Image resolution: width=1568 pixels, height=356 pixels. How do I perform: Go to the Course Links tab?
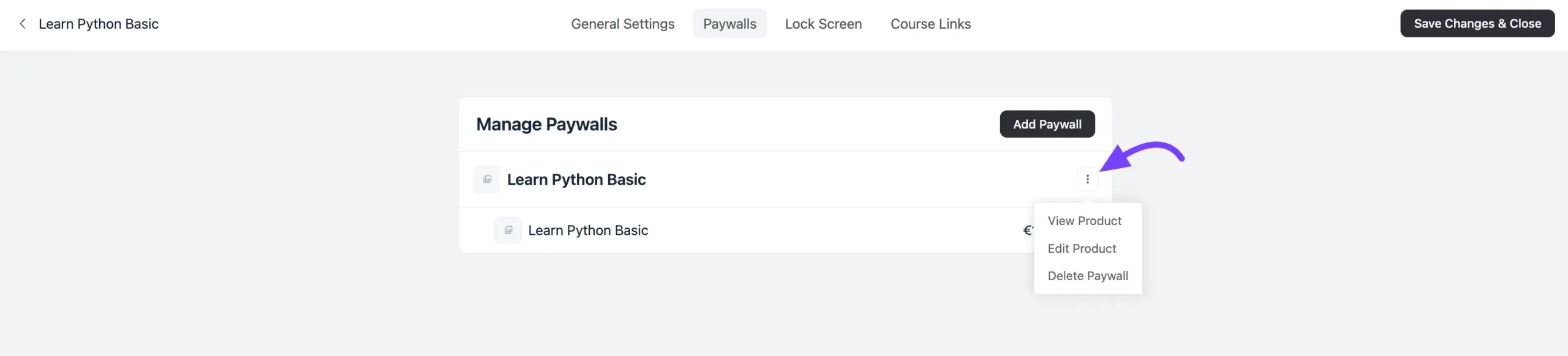tap(930, 24)
